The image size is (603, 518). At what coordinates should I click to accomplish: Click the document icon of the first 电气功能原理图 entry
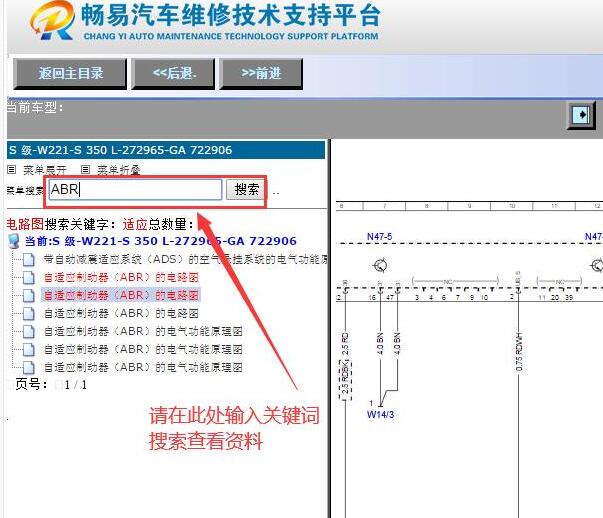pyautogui.click(x=28, y=331)
